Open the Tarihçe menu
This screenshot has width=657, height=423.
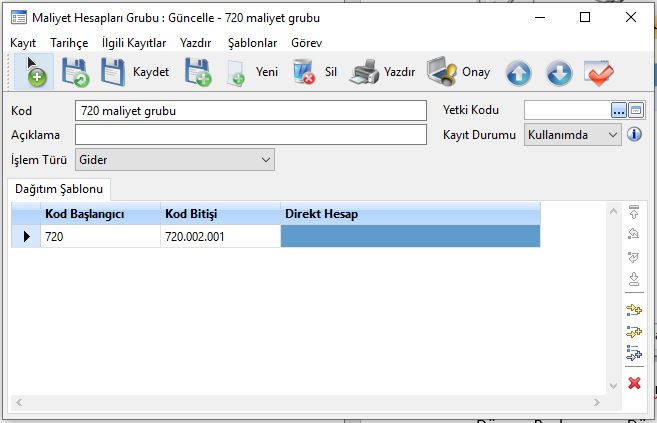68,43
